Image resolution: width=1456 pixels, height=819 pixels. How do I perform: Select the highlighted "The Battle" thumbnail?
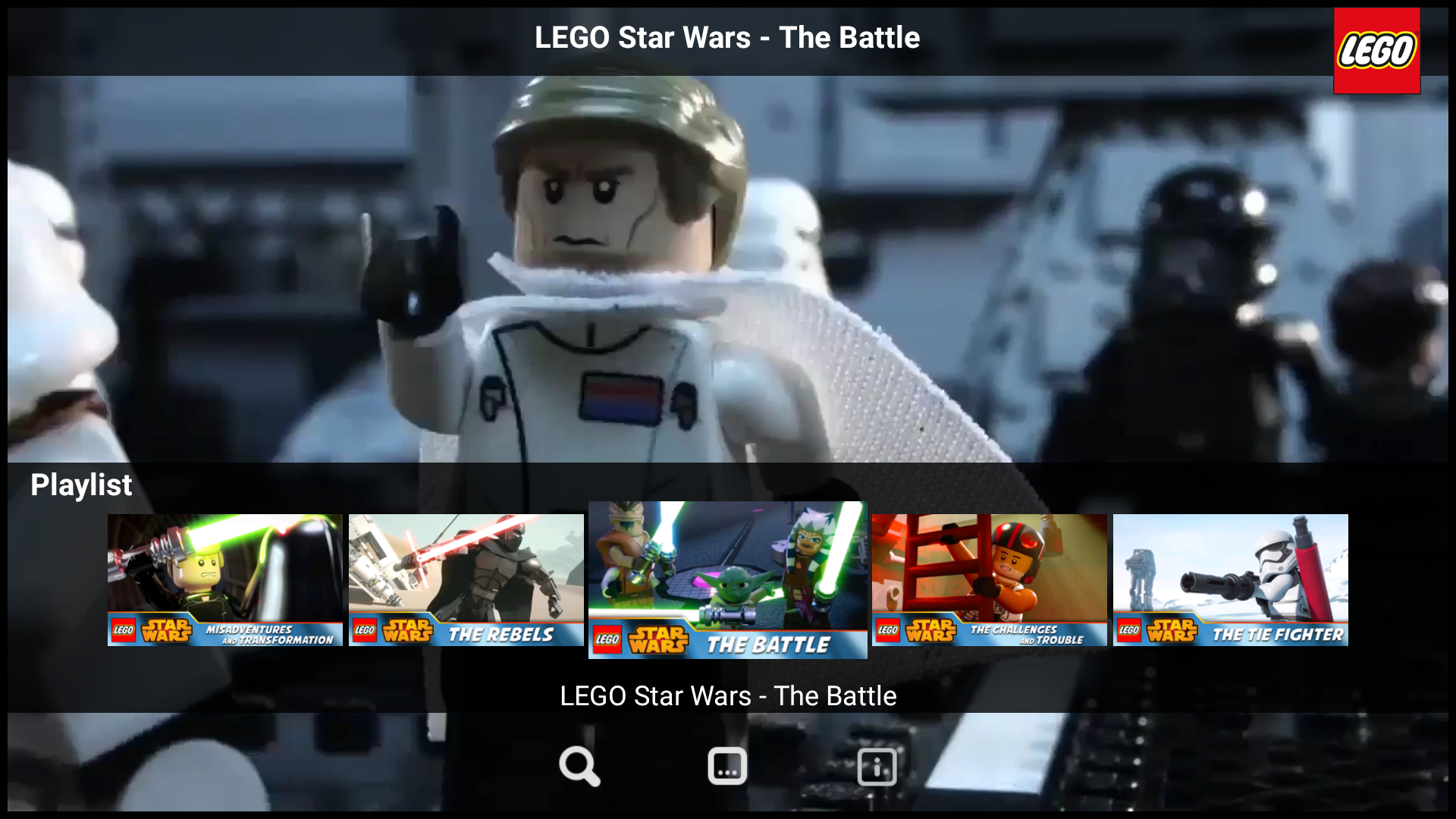point(727,580)
